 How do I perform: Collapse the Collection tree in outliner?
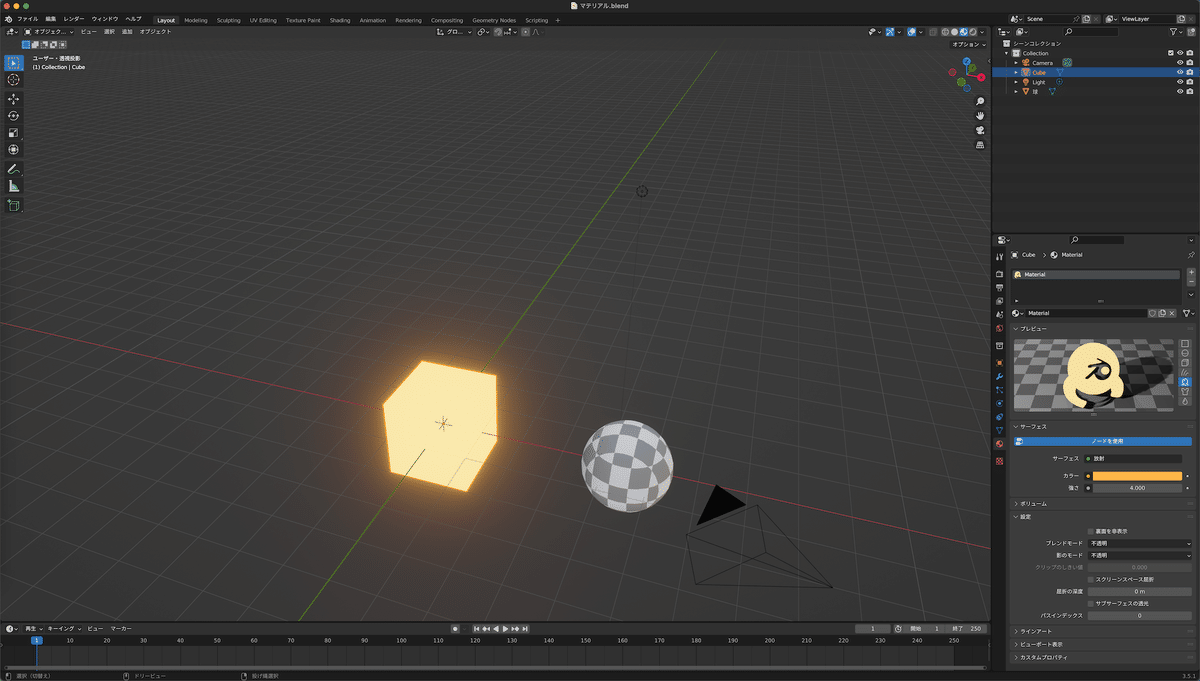click(1008, 53)
